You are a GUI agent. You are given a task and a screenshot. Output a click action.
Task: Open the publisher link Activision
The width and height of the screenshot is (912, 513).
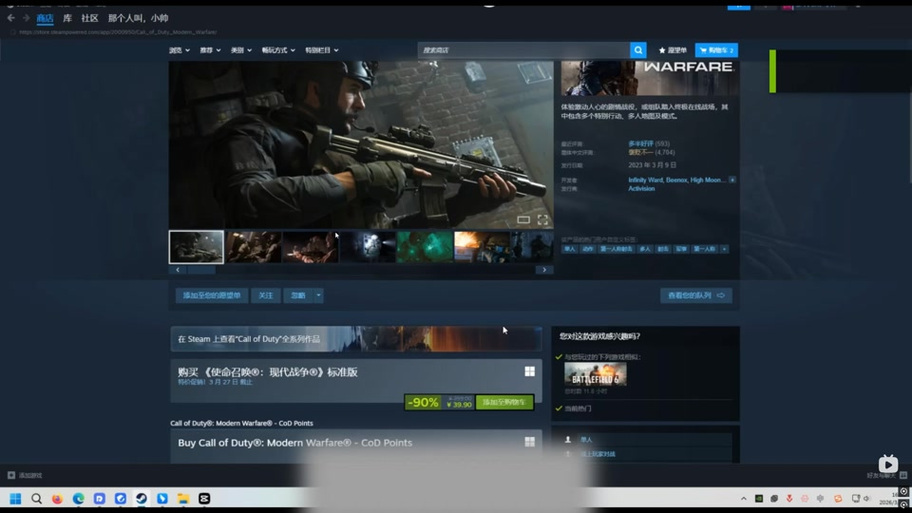(x=642, y=188)
